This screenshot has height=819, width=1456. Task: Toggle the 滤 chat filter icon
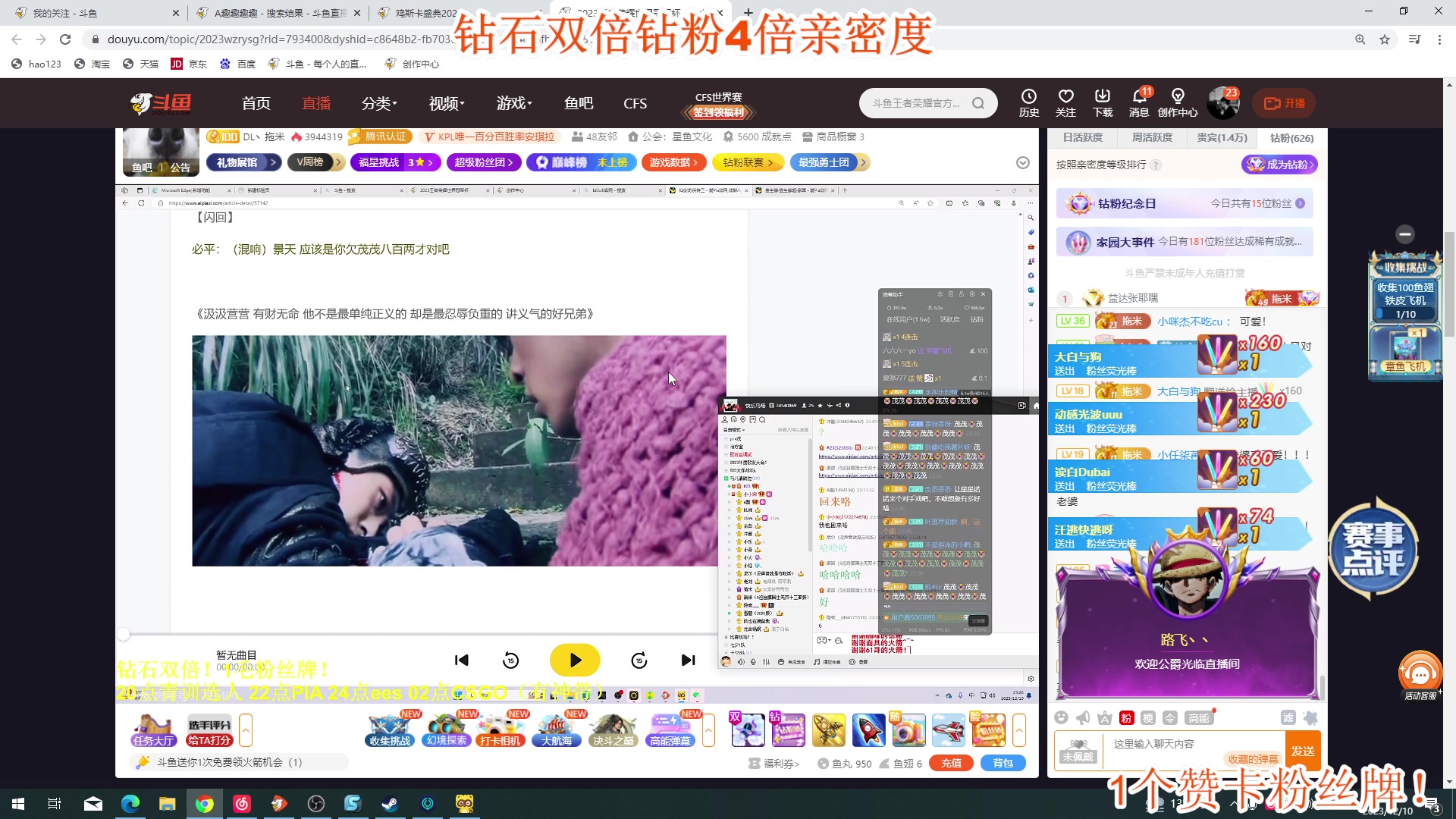pyautogui.click(x=1288, y=717)
